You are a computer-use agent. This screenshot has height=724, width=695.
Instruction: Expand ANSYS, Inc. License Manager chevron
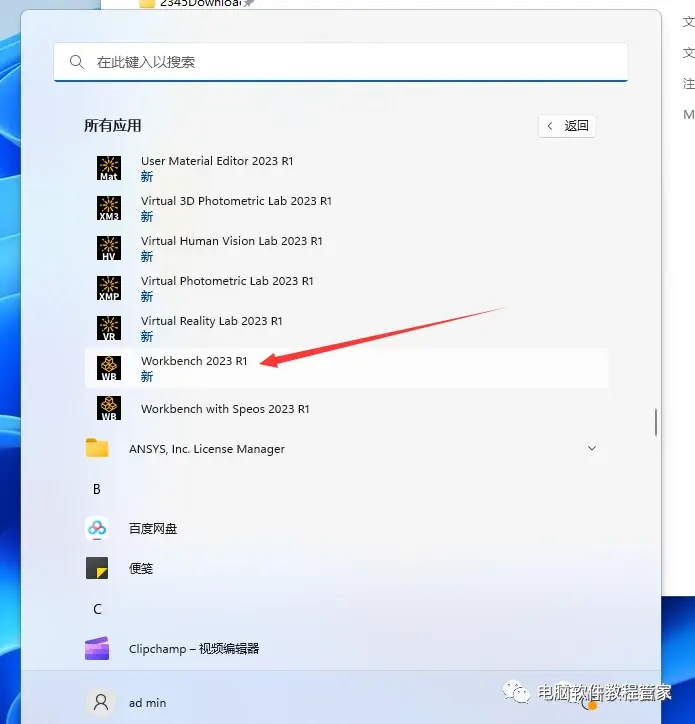pos(592,448)
